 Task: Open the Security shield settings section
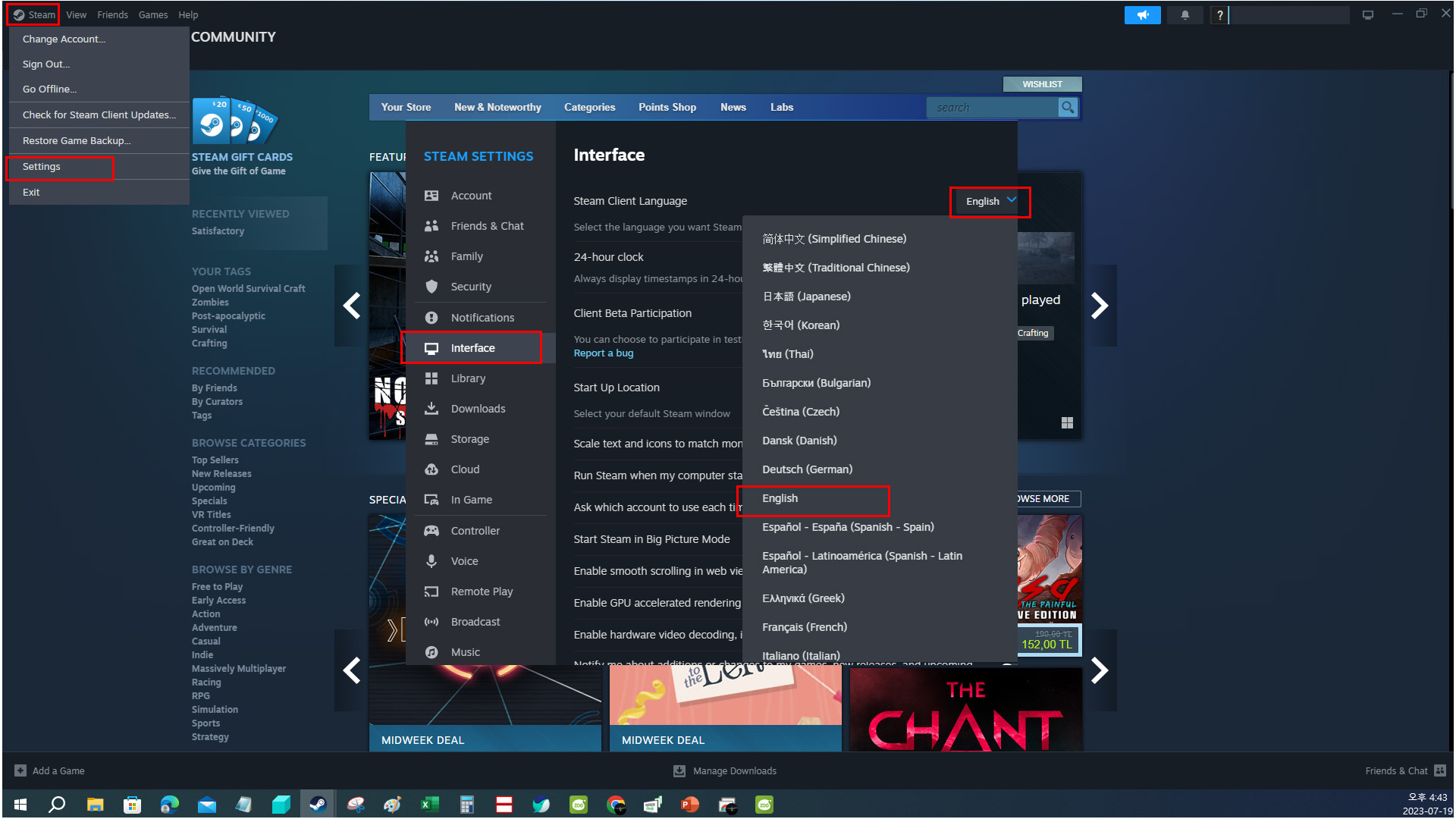point(470,287)
